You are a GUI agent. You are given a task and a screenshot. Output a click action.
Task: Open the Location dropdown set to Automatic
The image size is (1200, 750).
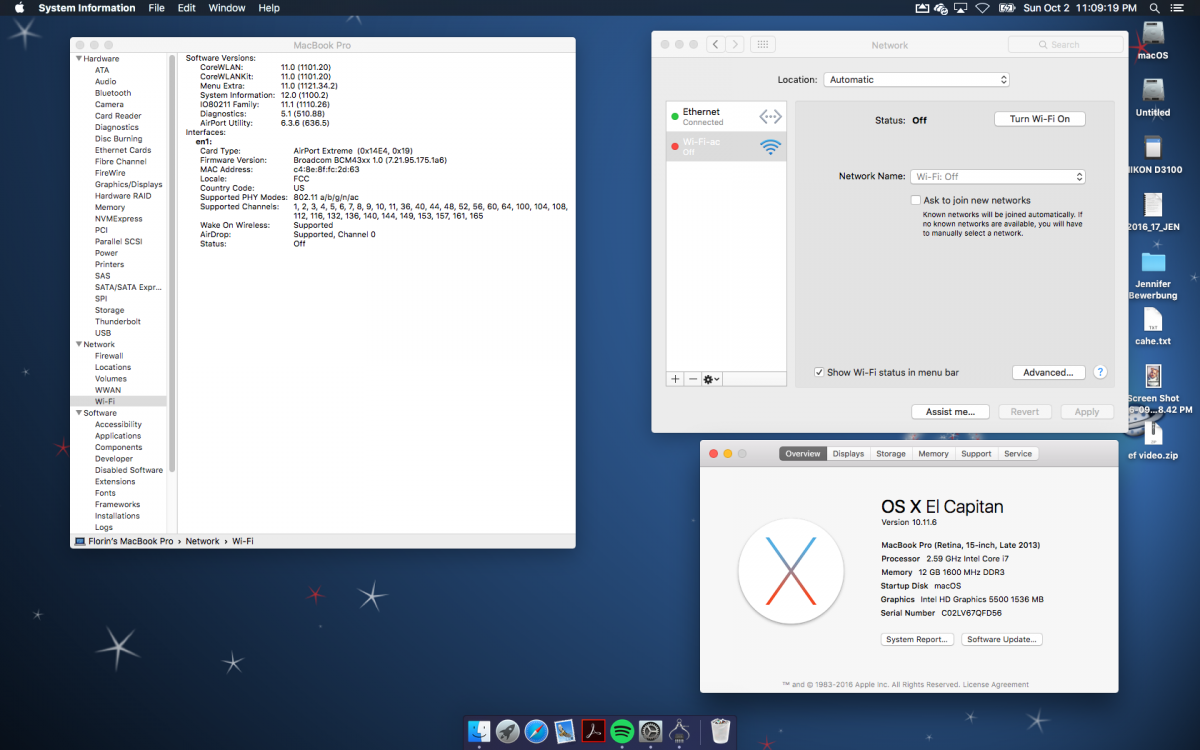point(916,80)
